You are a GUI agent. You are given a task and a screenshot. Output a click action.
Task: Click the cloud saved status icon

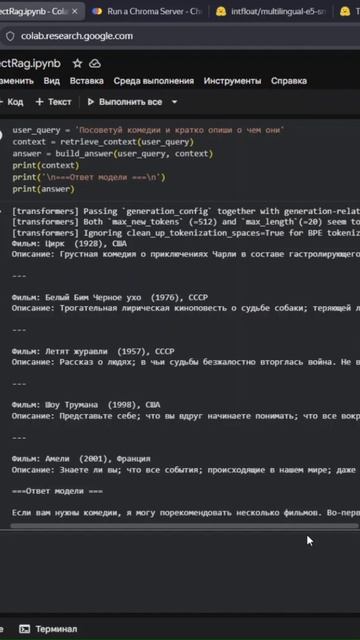coord(95,64)
